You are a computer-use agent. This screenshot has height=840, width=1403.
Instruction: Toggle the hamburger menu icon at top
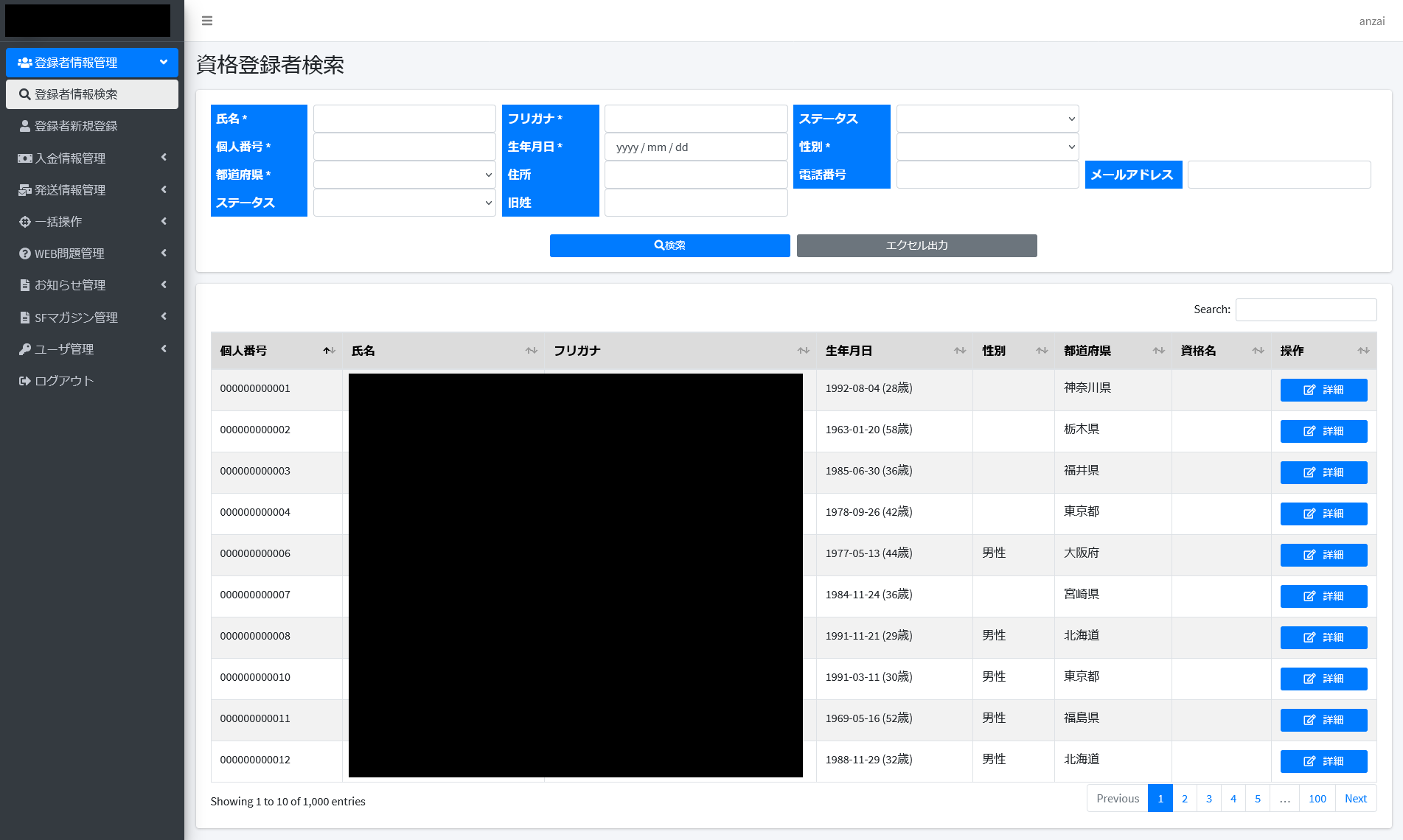click(206, 20)
